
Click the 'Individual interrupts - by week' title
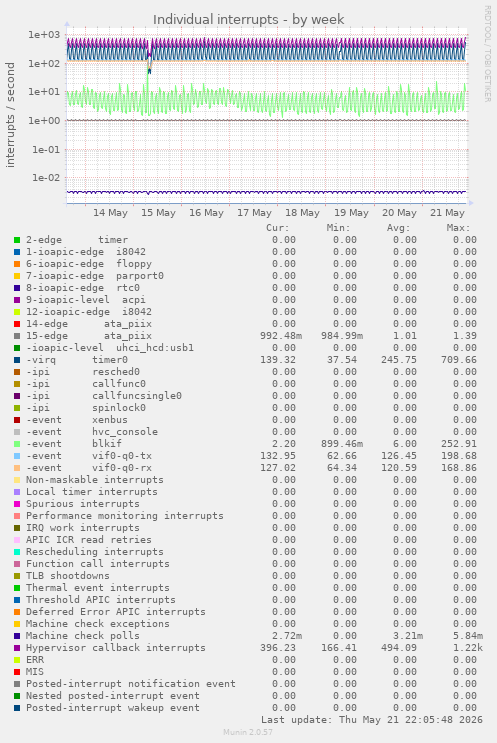[x=248, y=19]
